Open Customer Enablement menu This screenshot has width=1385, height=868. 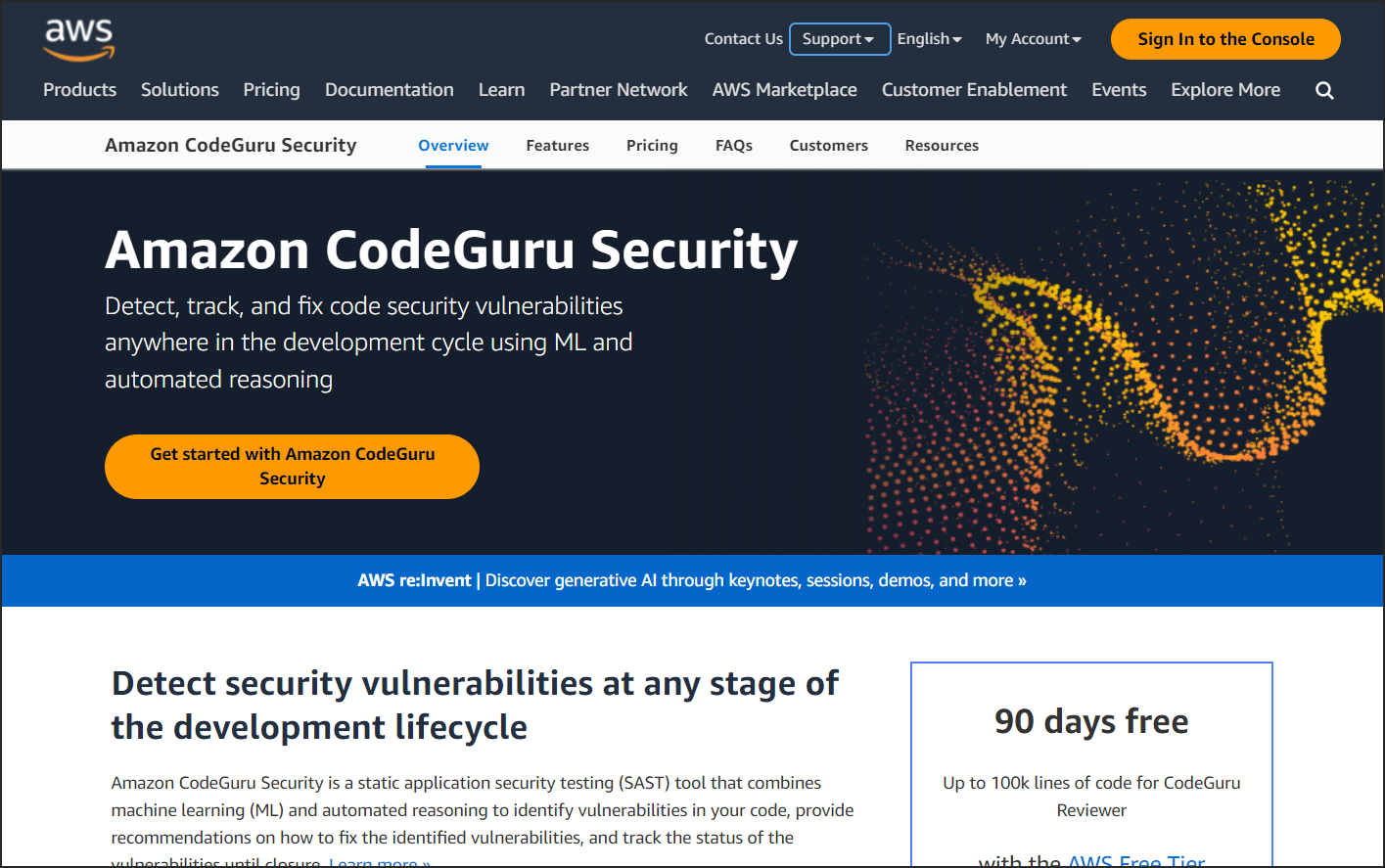point(974,90)
